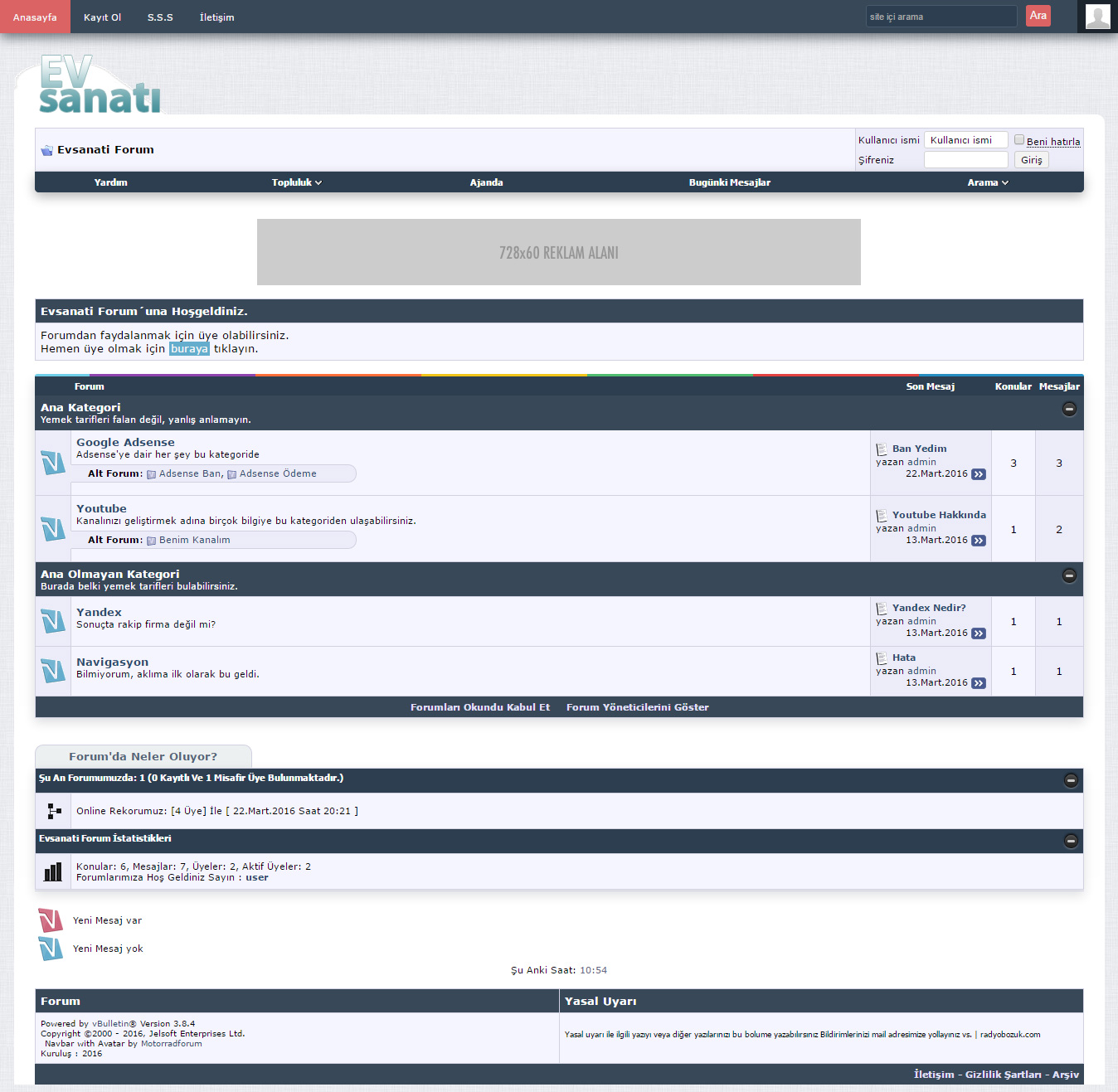Open Bugünki Mesajlar in navbar
The image size is (1118, 1092).
point(729,182)
